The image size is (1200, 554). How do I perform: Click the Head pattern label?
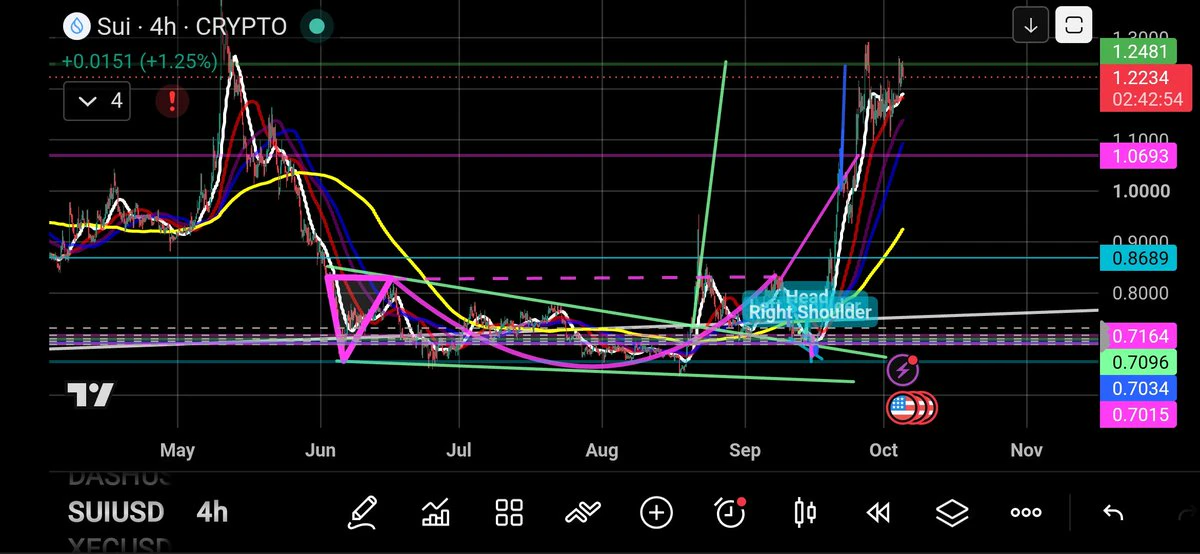[806, 295]
